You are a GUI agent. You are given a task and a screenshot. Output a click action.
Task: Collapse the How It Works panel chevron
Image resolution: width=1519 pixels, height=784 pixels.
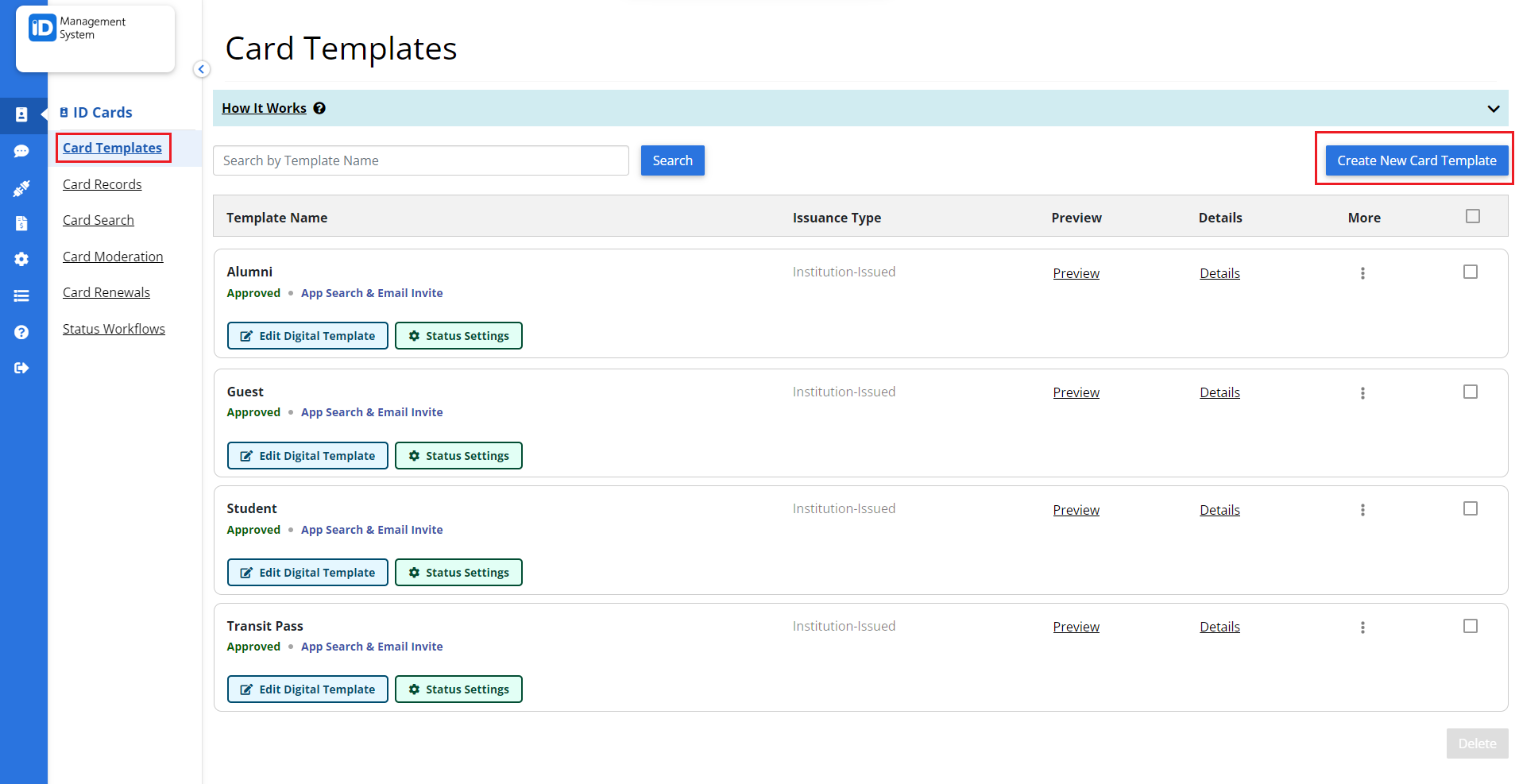tap(1493, 109)
